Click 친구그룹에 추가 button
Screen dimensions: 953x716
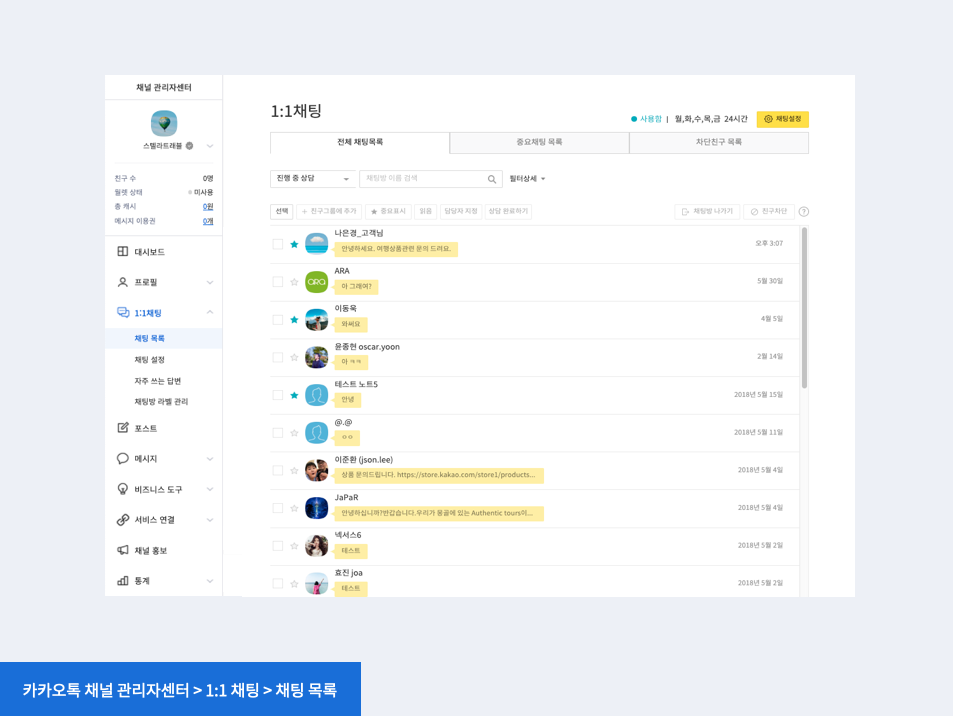tap(329, 212)
